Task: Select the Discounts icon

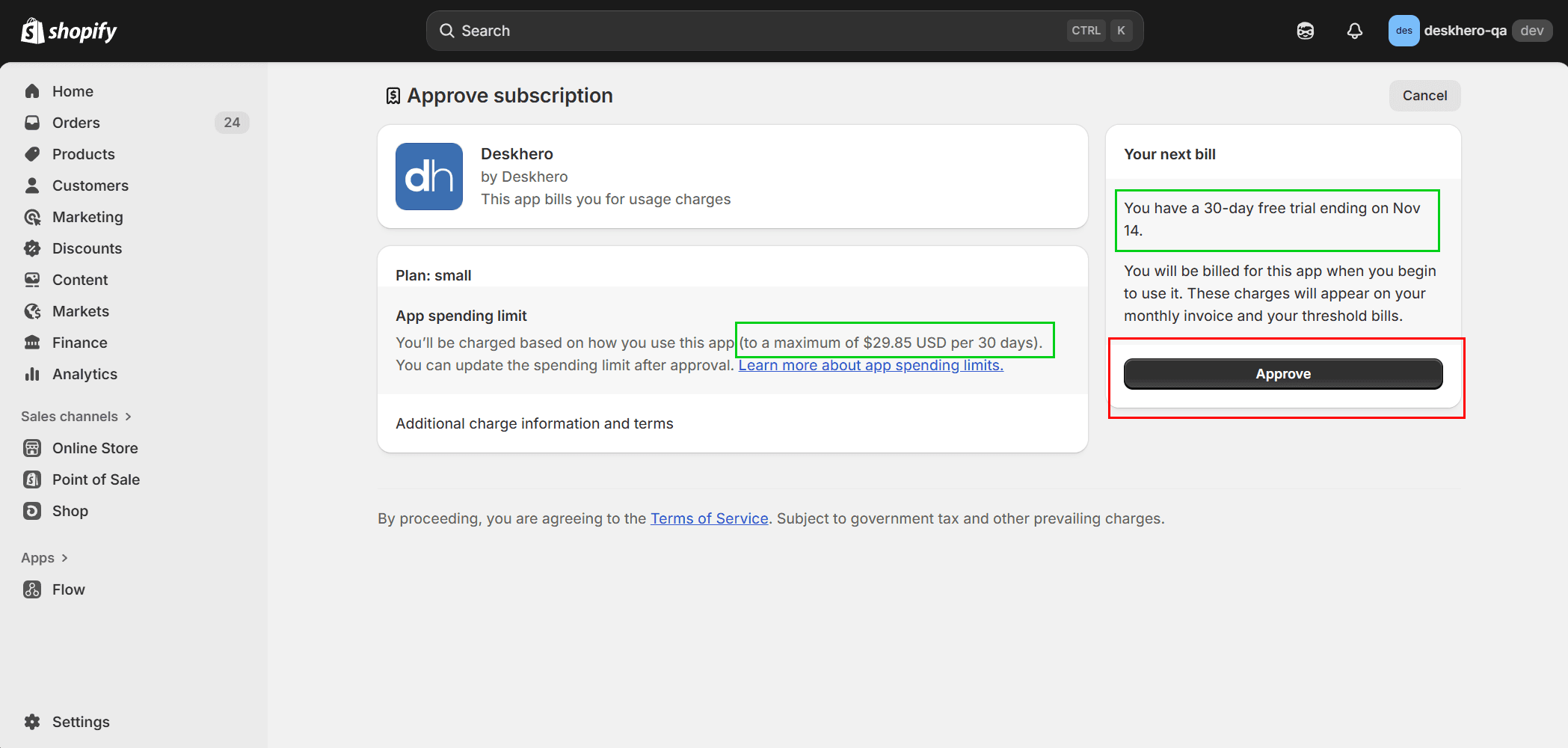Action: point(32,248)
